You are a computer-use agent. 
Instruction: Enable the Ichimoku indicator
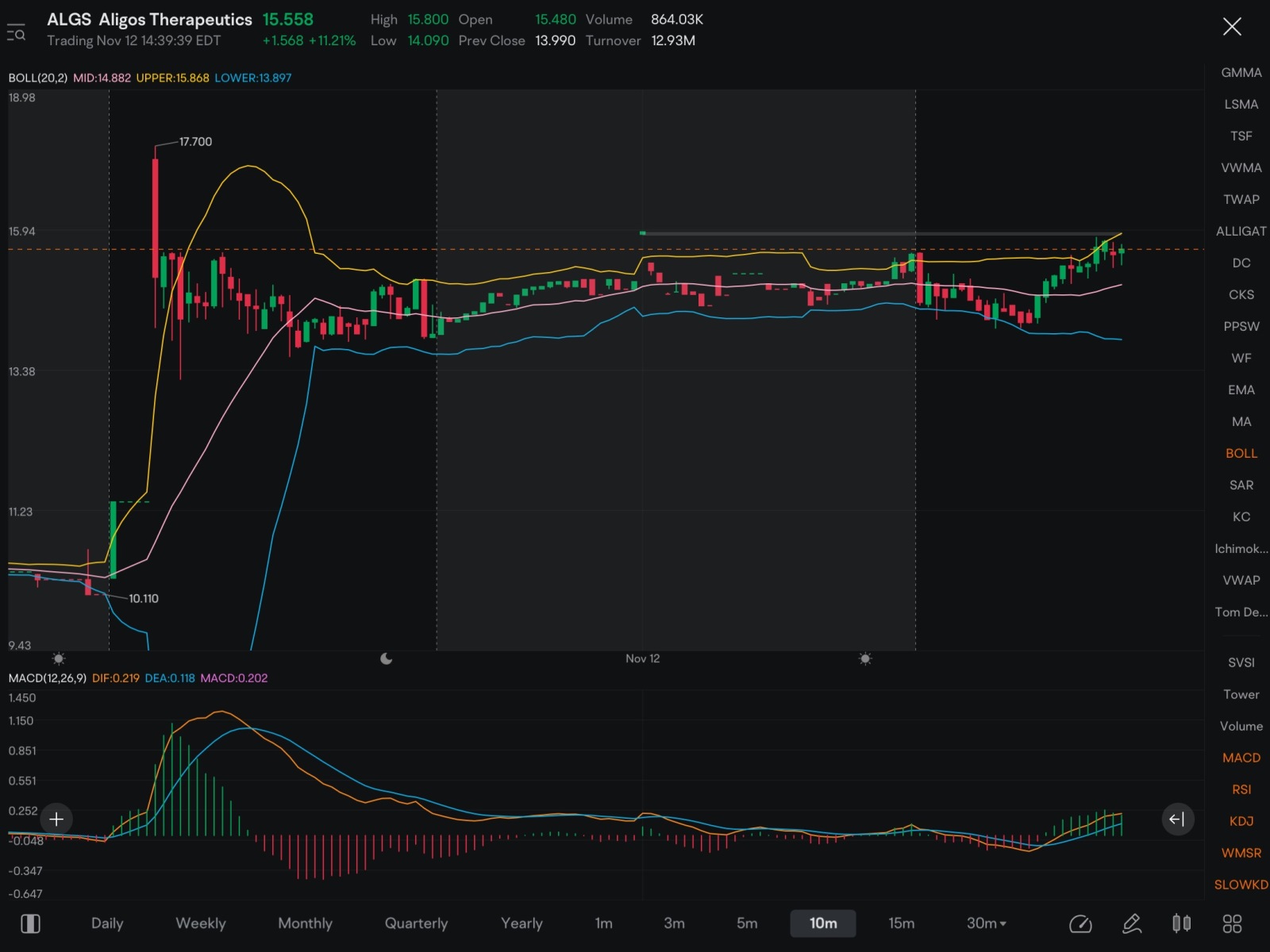(x=1241, y=548)
